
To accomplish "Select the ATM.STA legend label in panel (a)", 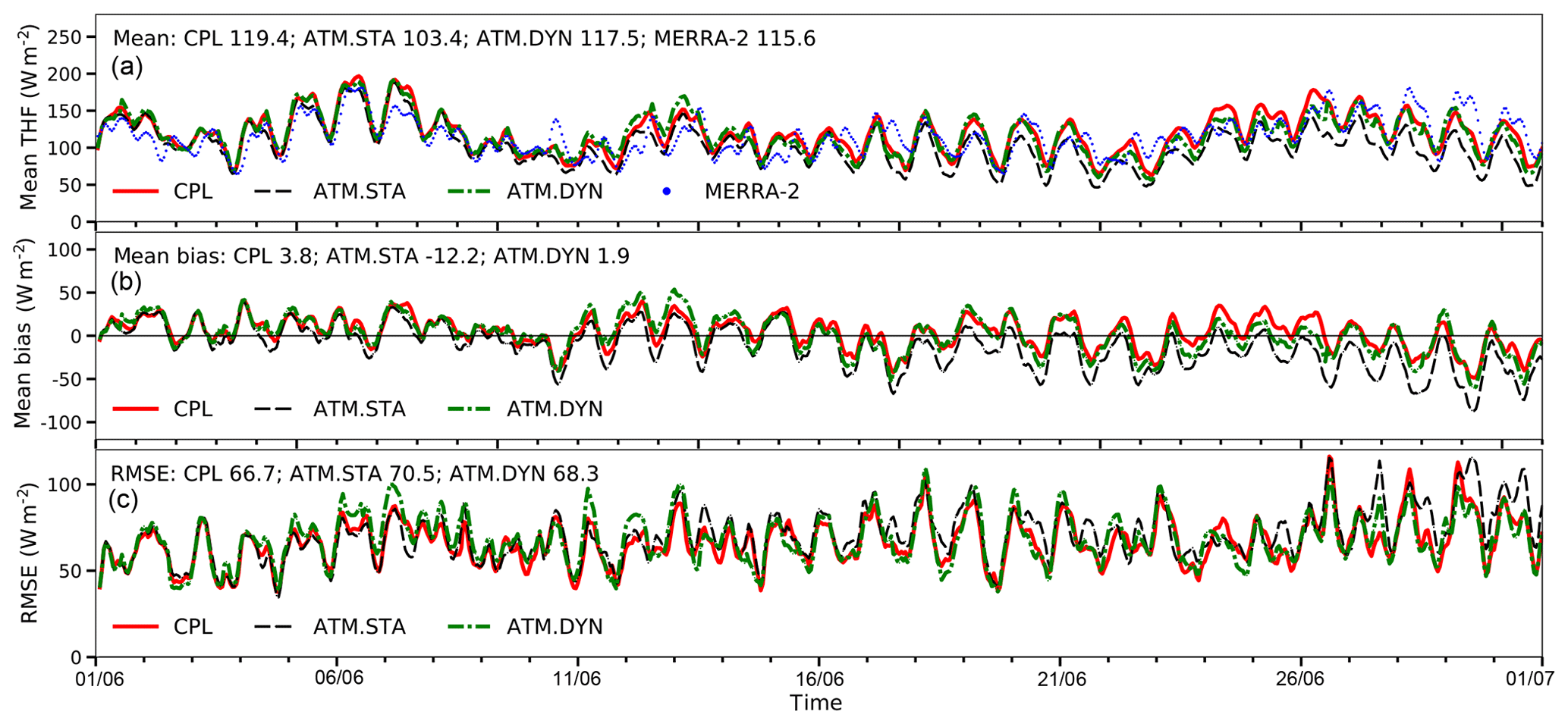I will click(x=359, y=192).
